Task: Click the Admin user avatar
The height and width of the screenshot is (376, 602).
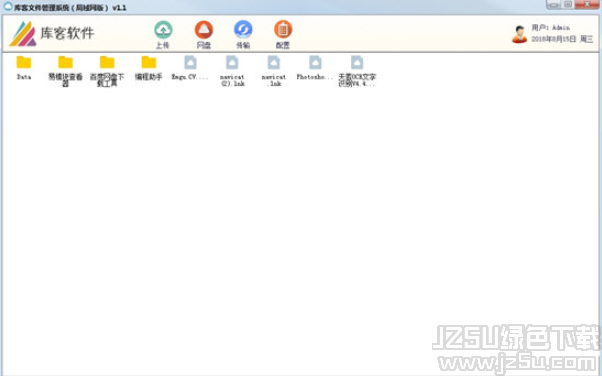Action: pos(519,34)
